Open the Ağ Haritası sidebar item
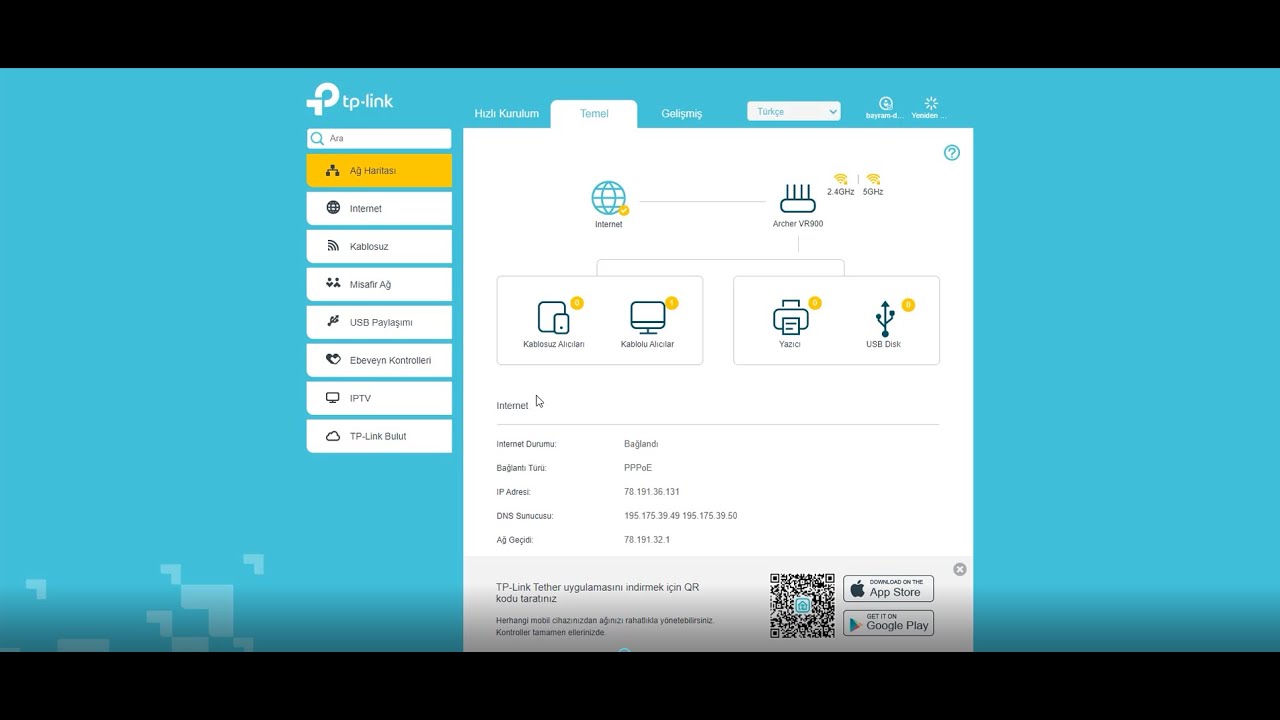The height and width of the screenshot is (720, 1280). coord(379,171)
